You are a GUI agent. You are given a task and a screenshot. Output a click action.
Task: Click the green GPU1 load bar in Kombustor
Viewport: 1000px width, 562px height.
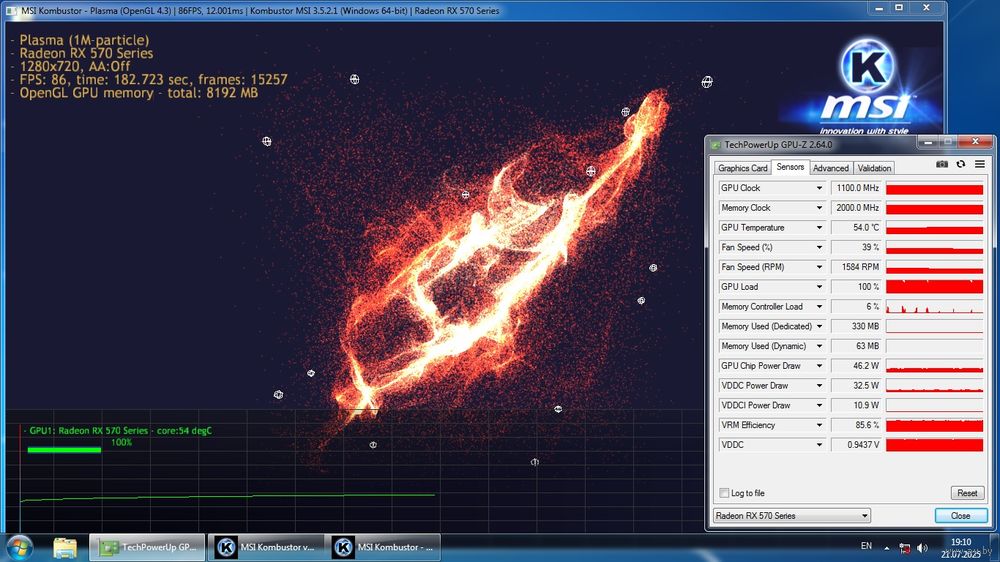pos(64,450)
